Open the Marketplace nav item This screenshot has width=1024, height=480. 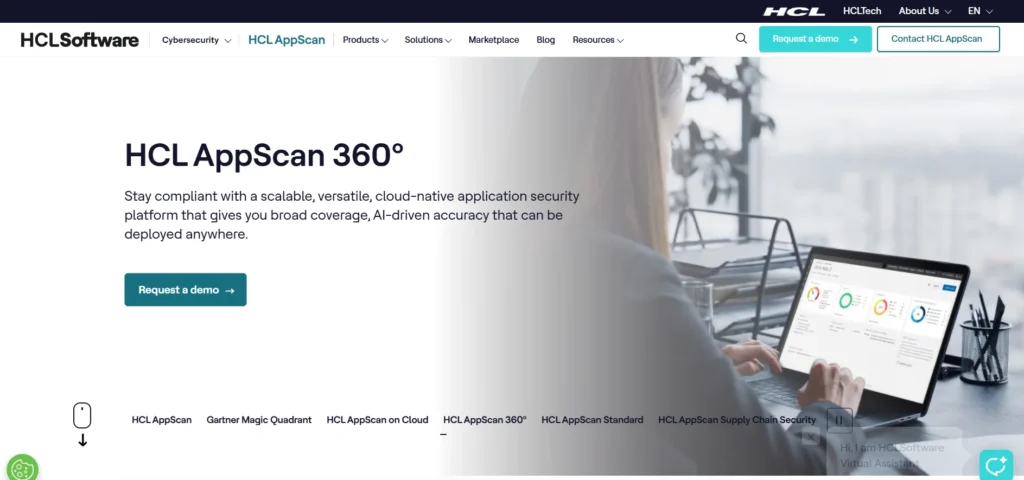click(x=494, y=40)
